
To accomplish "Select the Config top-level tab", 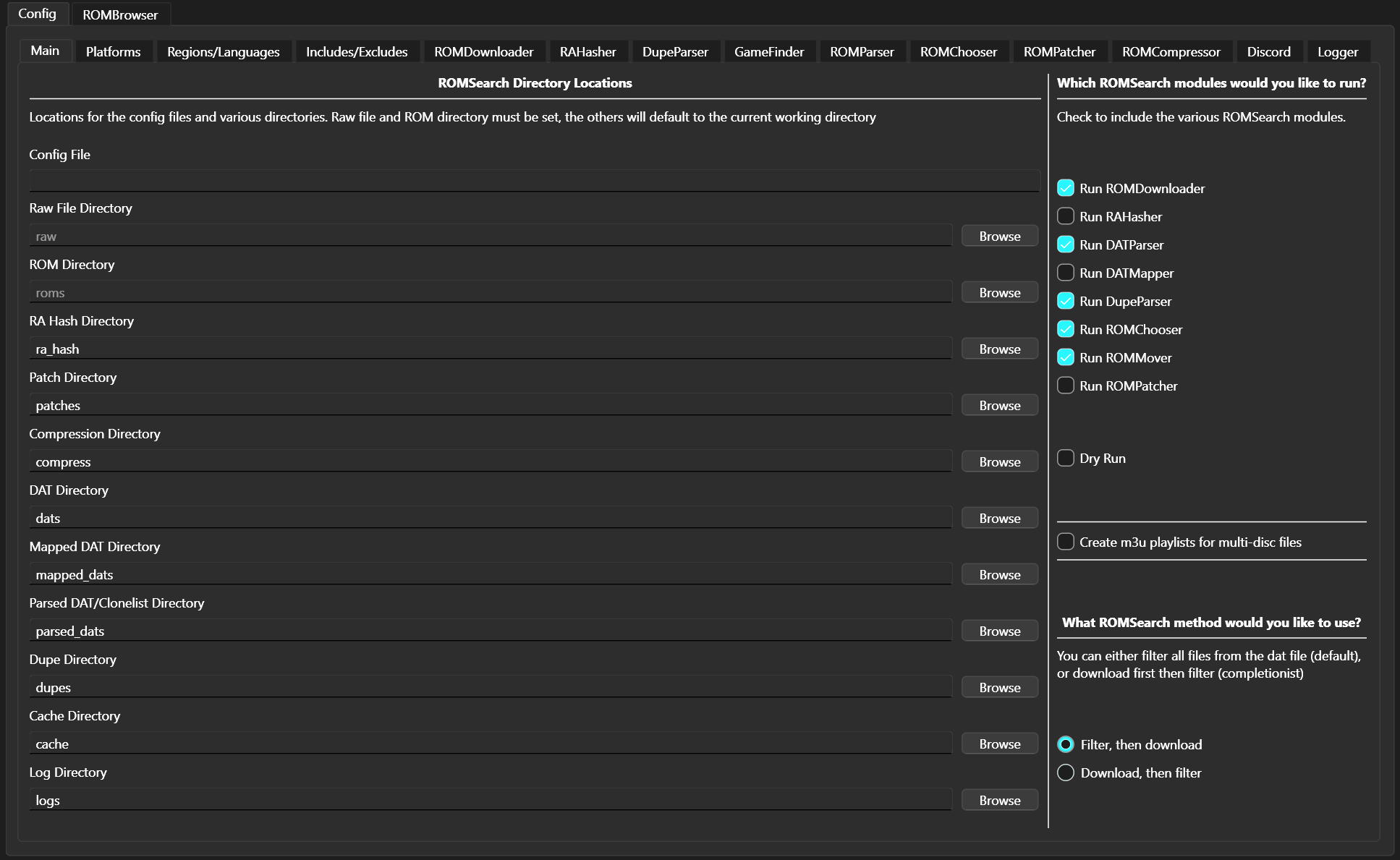I will tap(37, 14).
